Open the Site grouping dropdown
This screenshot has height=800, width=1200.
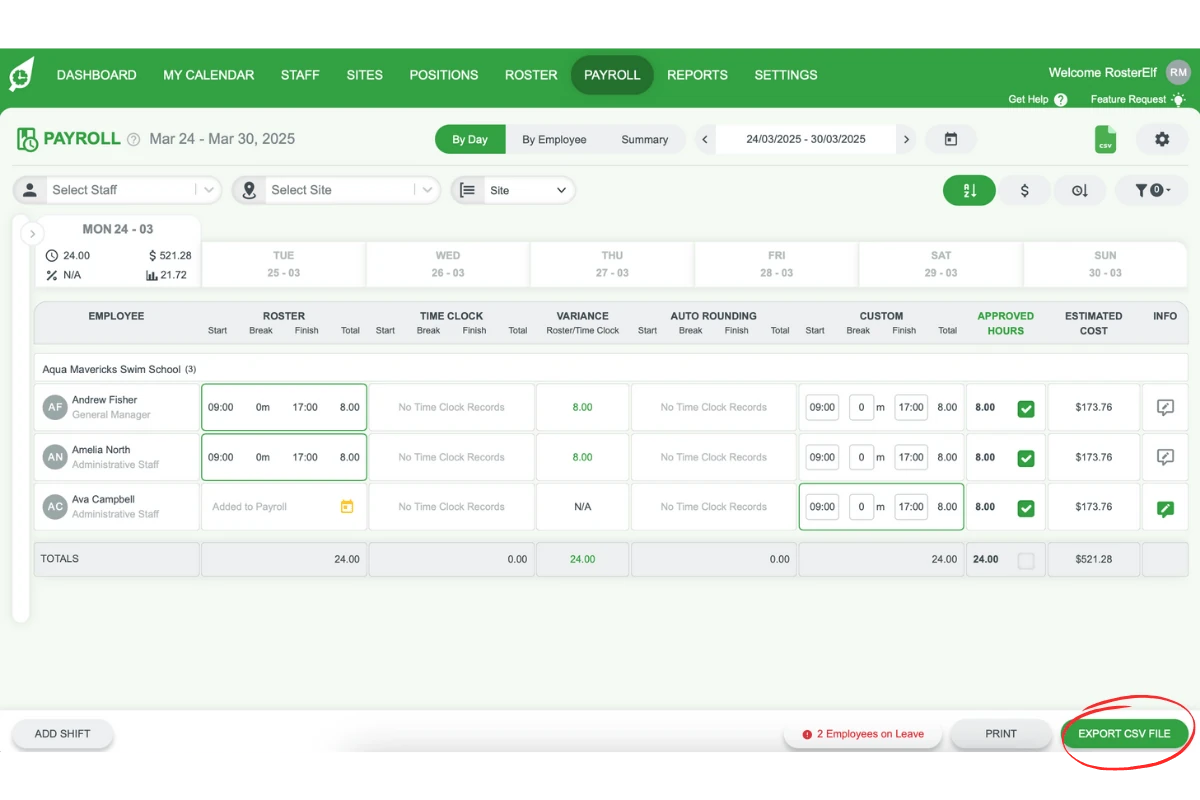click(513, 190)
